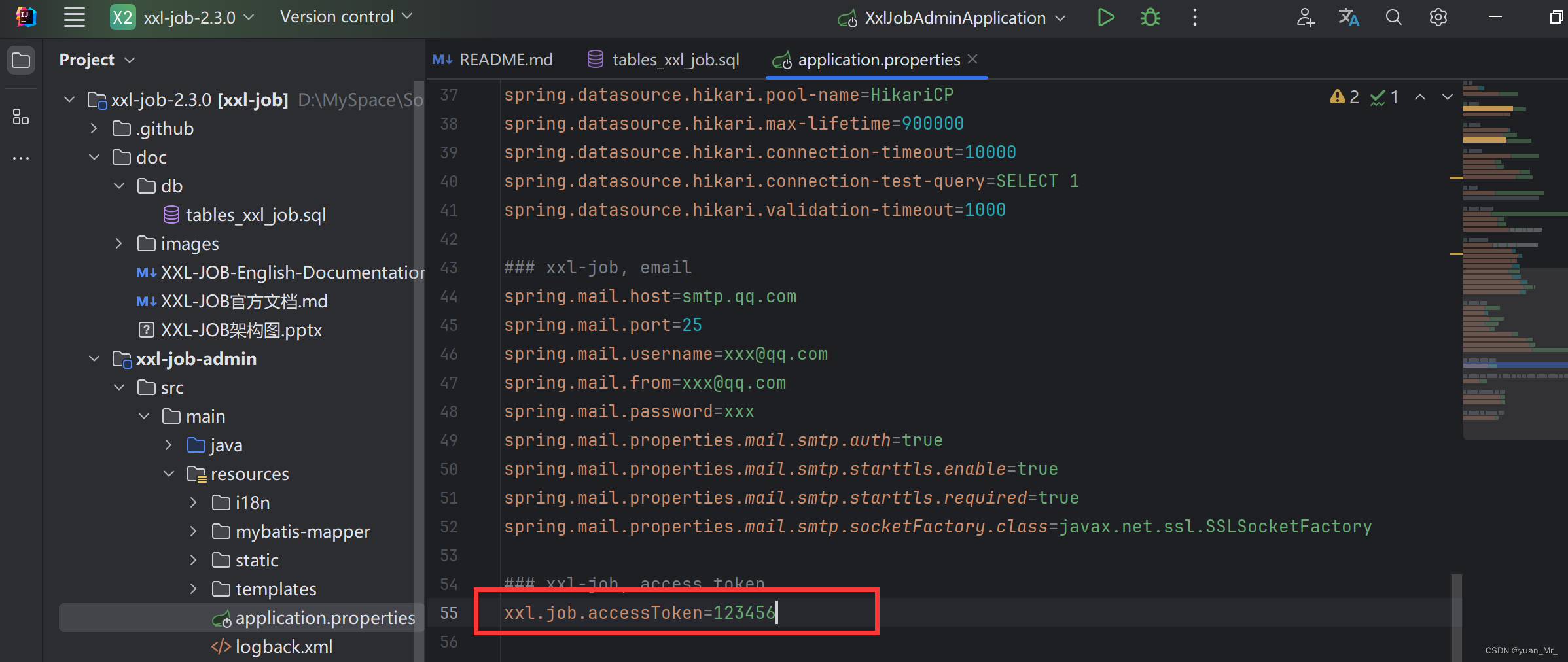Click line number 55 in gutter
Viewport: 1568px width, 662px height.
(x=449, y=613)
